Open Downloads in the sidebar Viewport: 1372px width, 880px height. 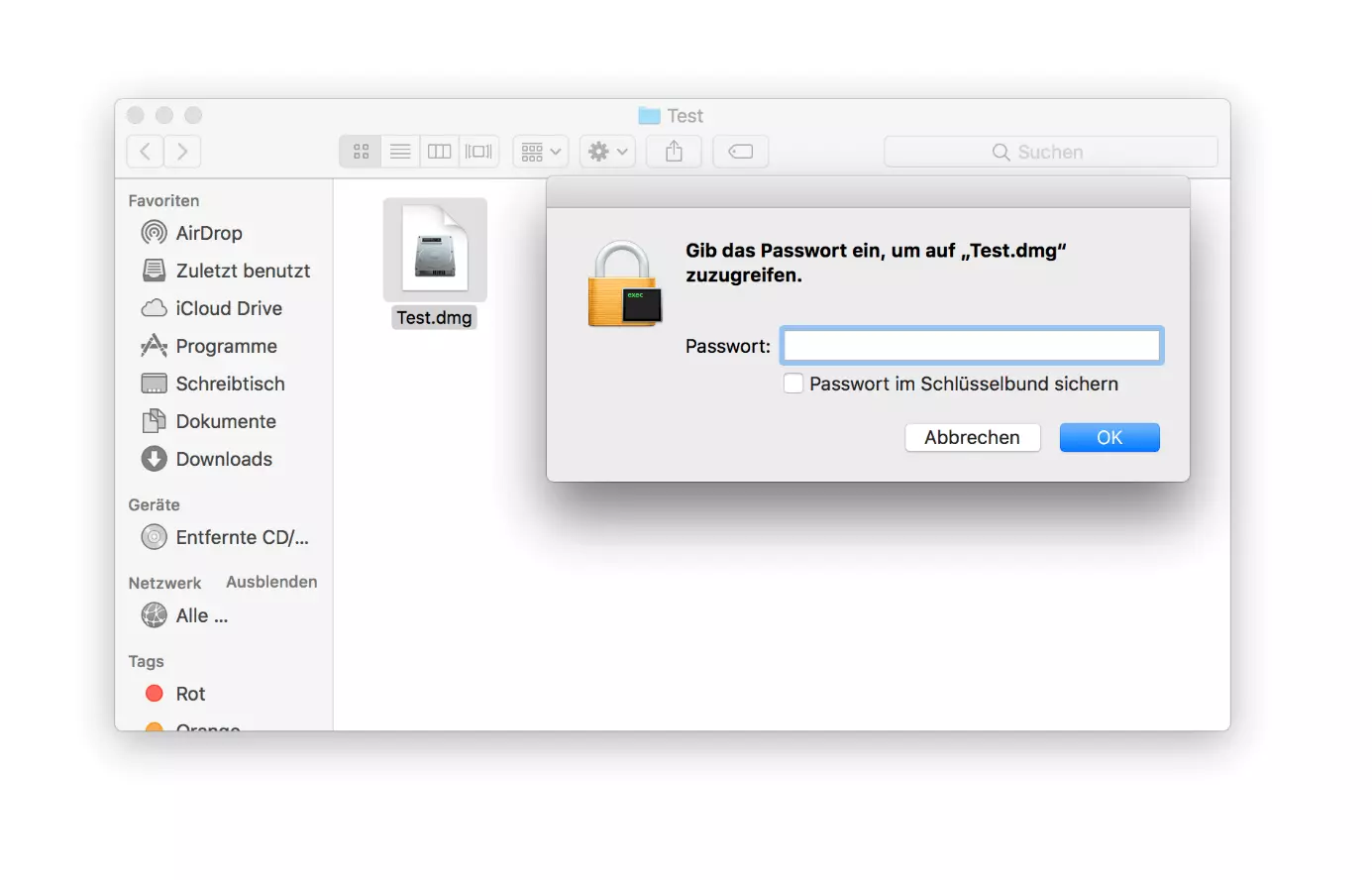point(224,459)
